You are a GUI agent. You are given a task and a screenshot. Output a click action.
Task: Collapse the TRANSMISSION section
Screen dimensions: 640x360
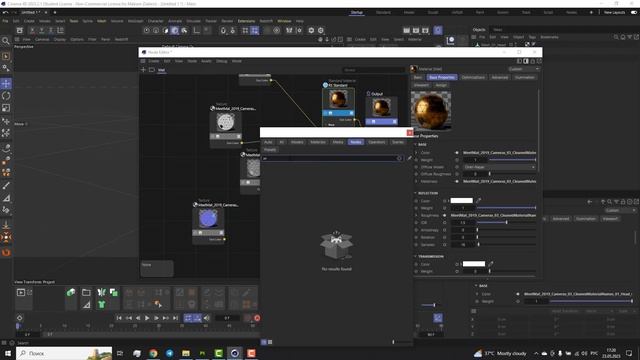416,256
